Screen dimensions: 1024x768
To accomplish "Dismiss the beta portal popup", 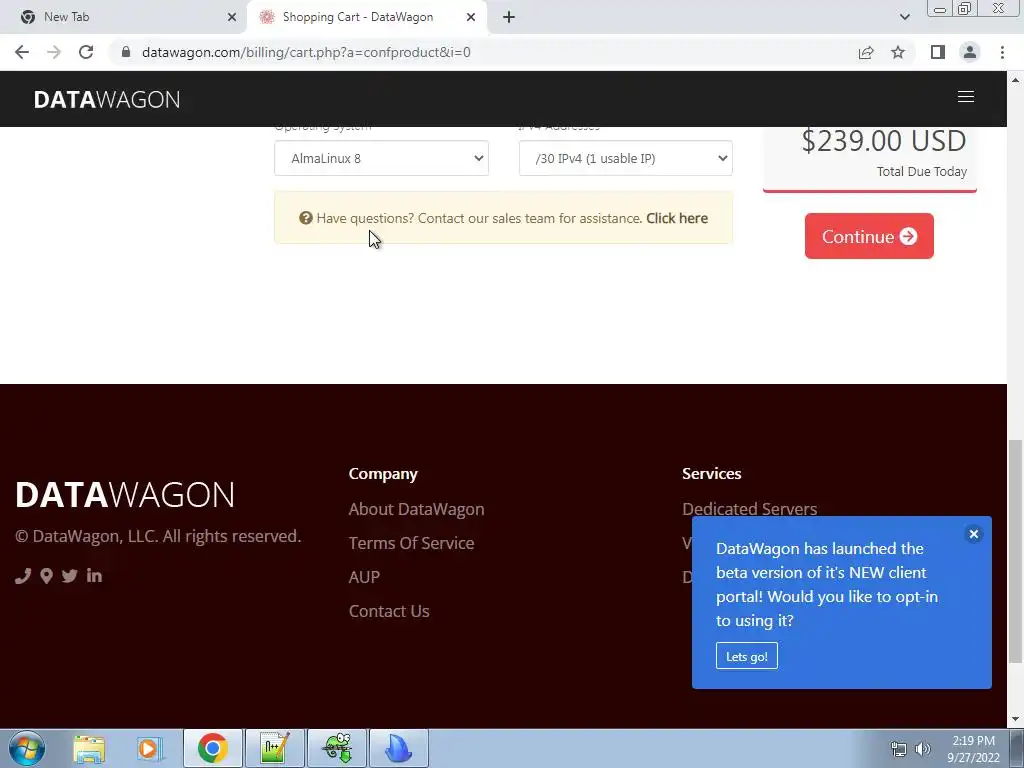I will click(973, 534).
